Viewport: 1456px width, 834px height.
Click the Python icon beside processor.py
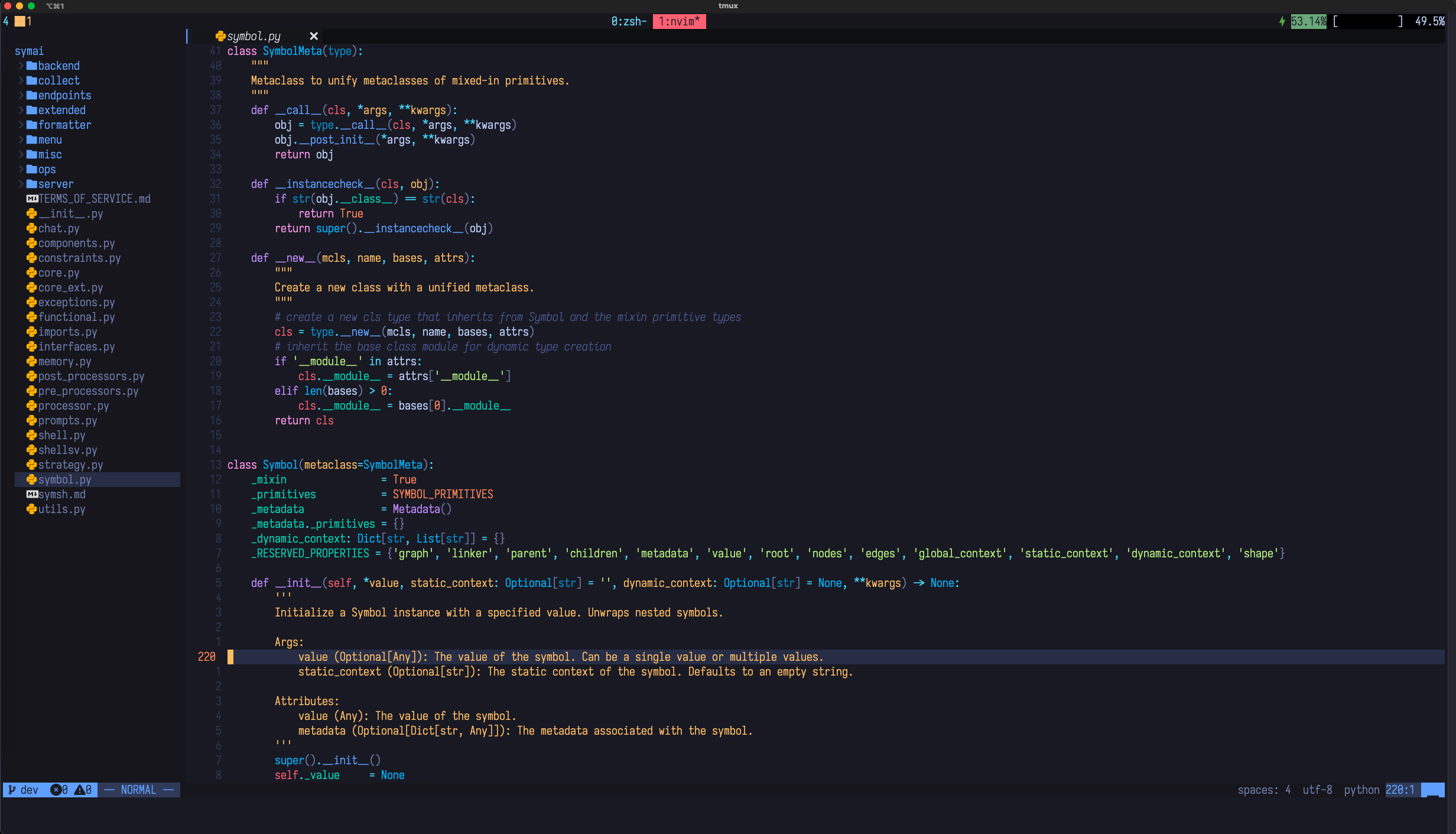click(32, 405)
